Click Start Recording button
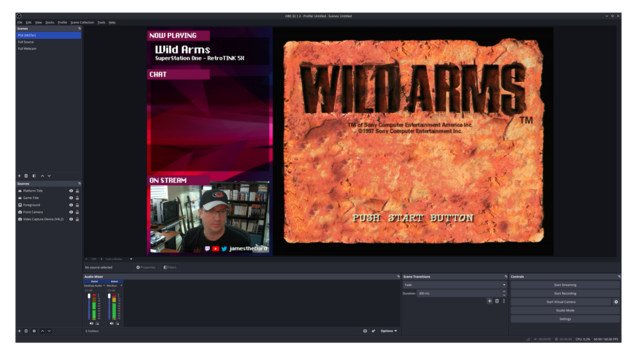The height and width of the screenshot is (361, 637). pyautogui.click(x=565, y=293)
